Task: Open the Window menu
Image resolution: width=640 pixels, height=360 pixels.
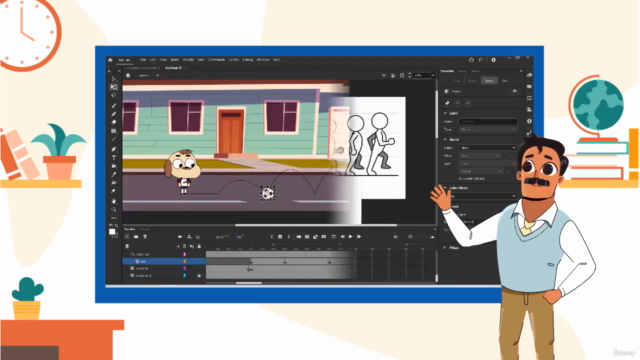Action: (x=263, y=60)
